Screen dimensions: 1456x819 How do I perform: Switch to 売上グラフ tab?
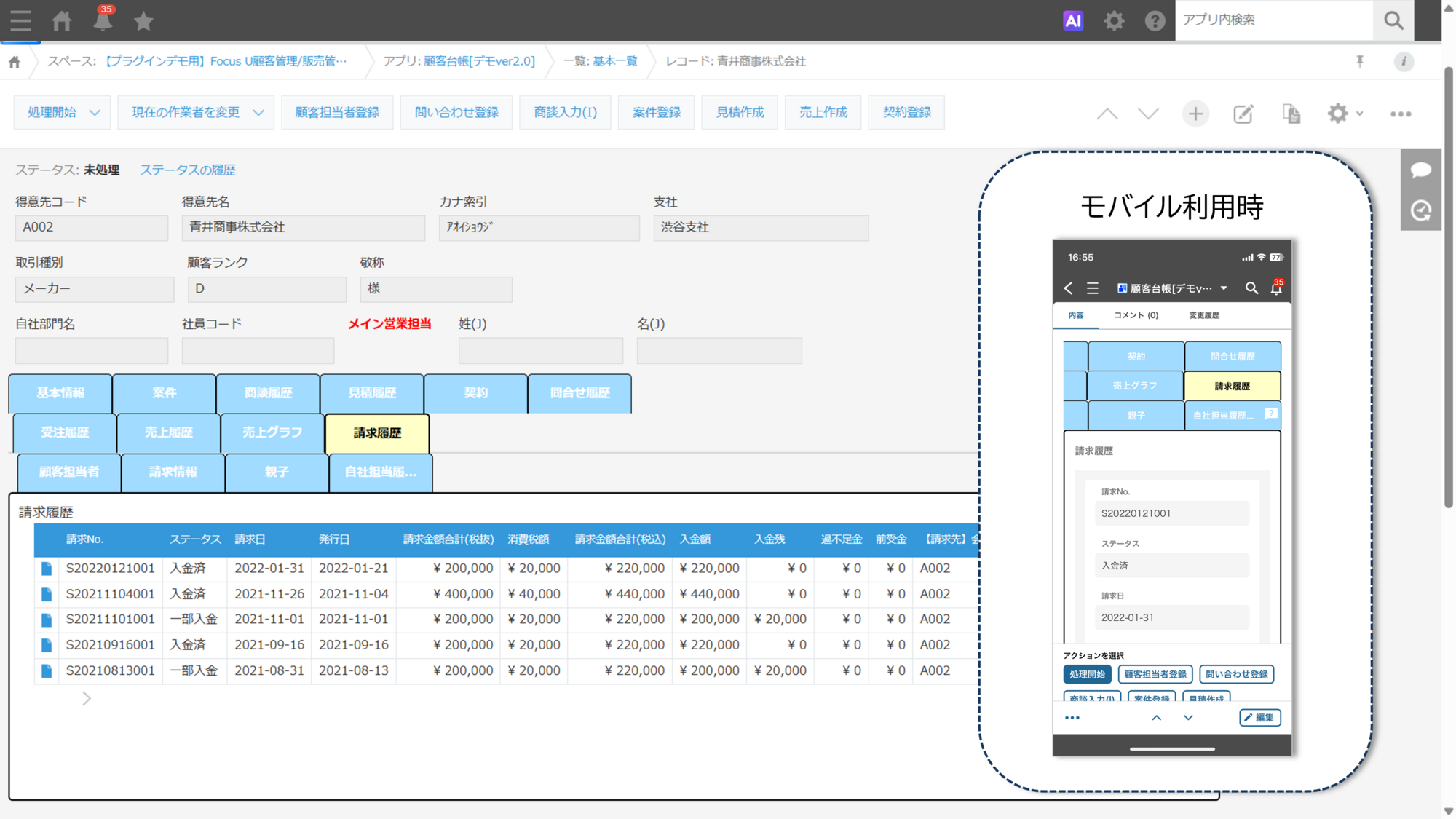[x=272, y=432]
